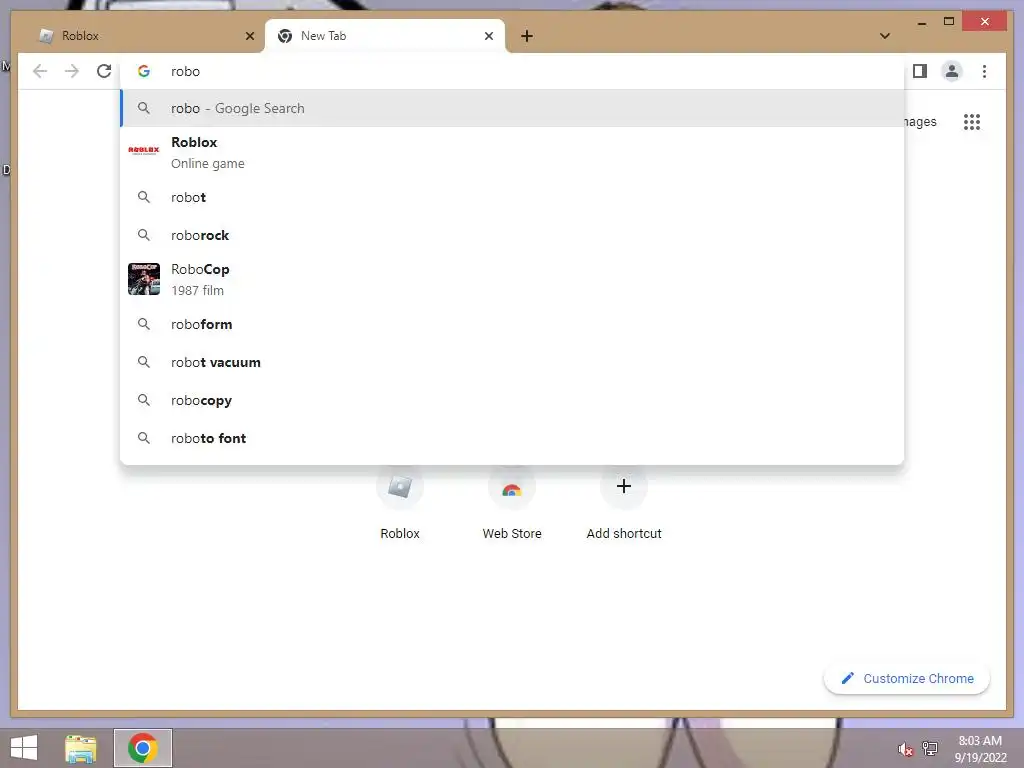Open Chrome's three-dot menu
Viewport: 1024px width, 768px height.
point(984,71)
